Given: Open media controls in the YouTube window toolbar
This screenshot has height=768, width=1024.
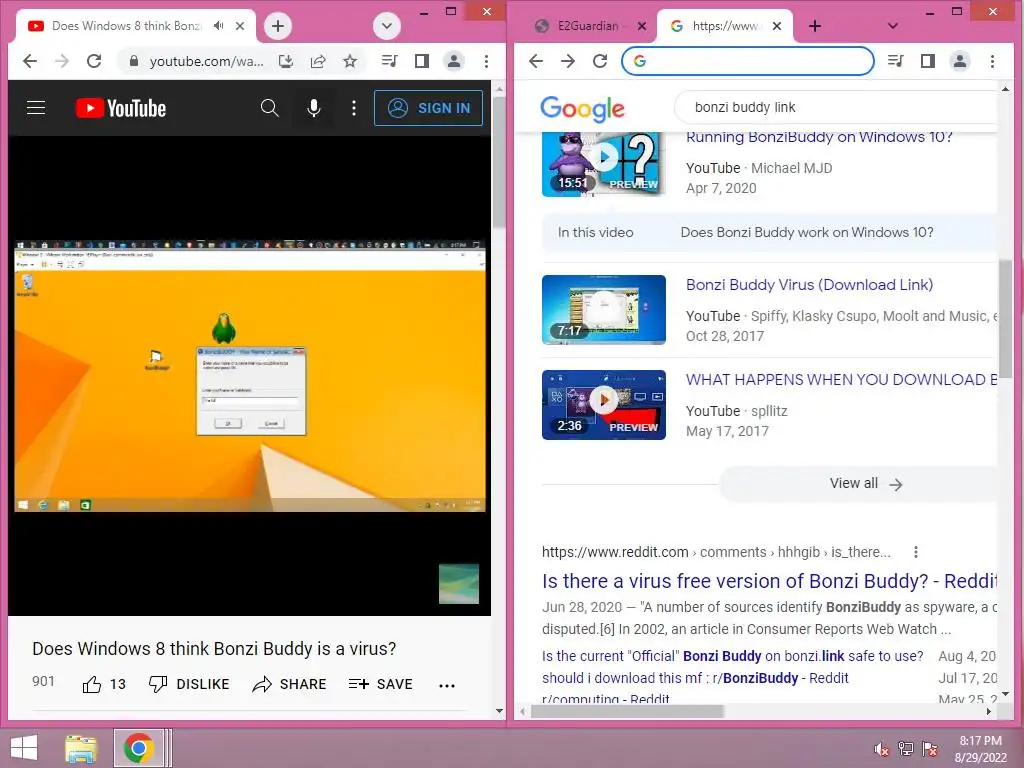Looking at the screenshot, I should pyautogui.click(x=389, y=61).
